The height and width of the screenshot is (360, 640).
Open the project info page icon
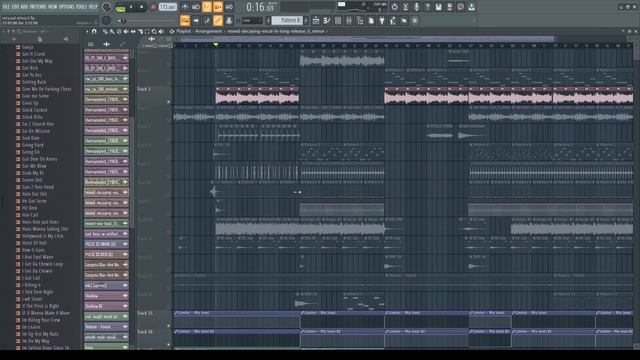371,20
